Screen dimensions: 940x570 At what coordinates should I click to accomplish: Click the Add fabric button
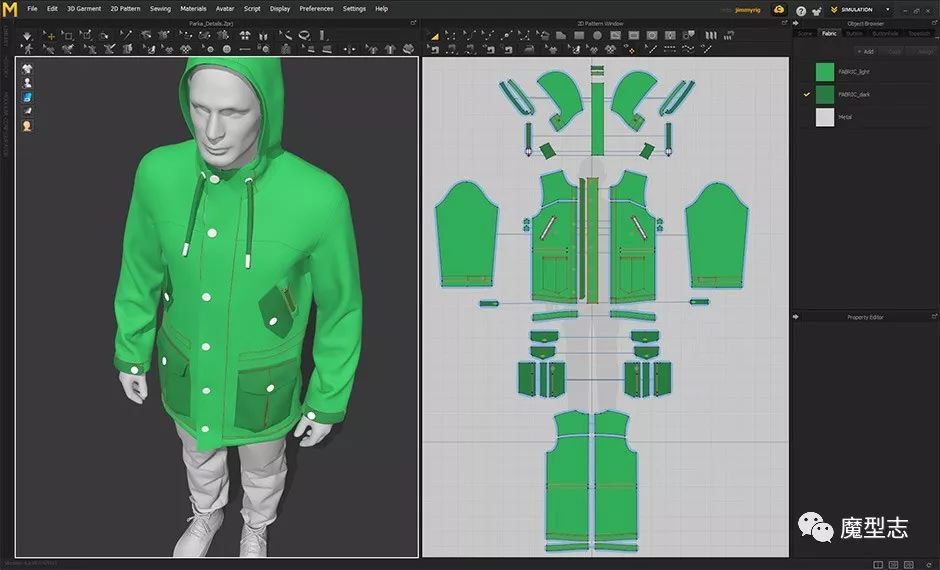865,52
